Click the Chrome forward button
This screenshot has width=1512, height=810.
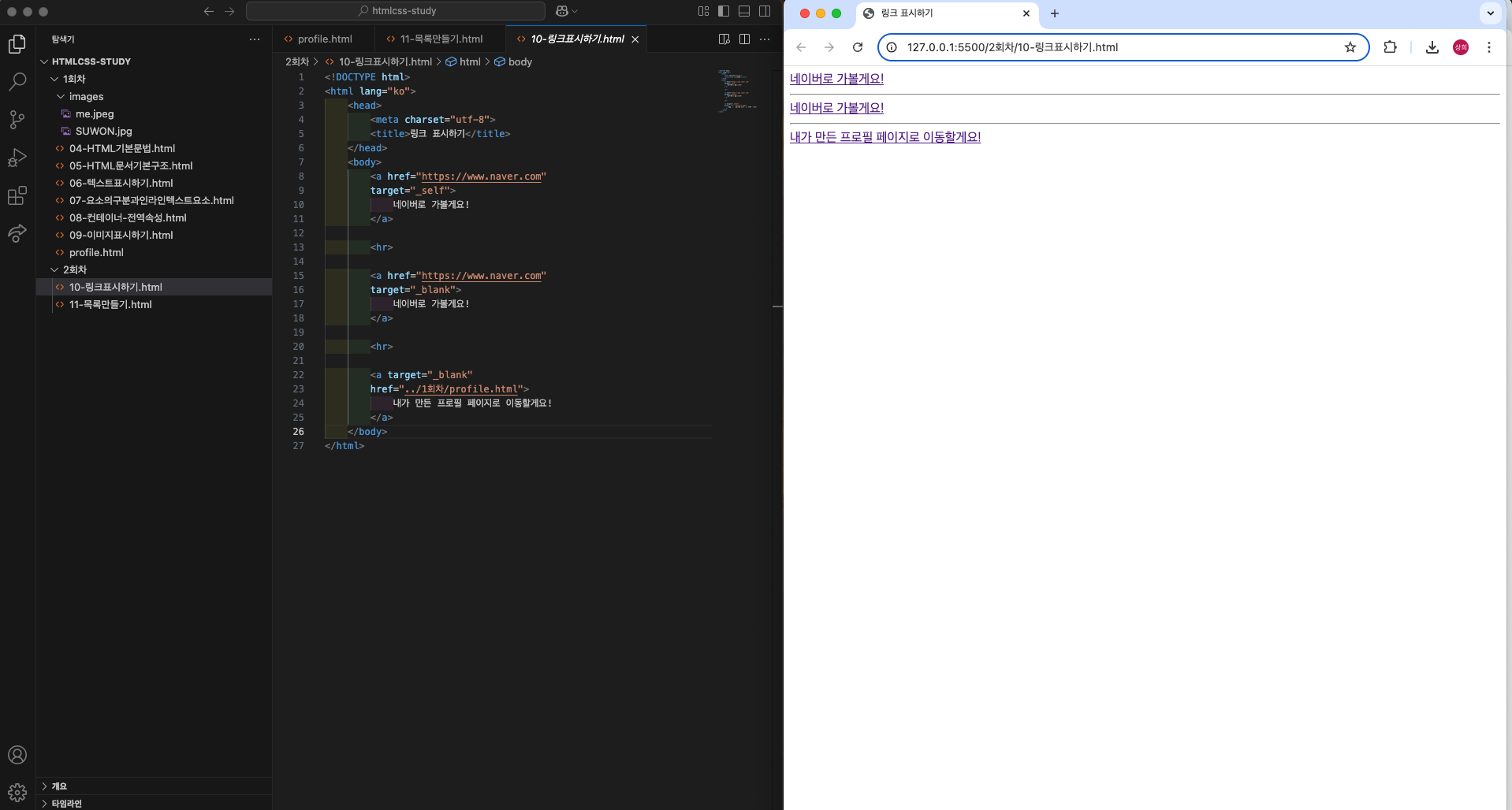[829, 47]
